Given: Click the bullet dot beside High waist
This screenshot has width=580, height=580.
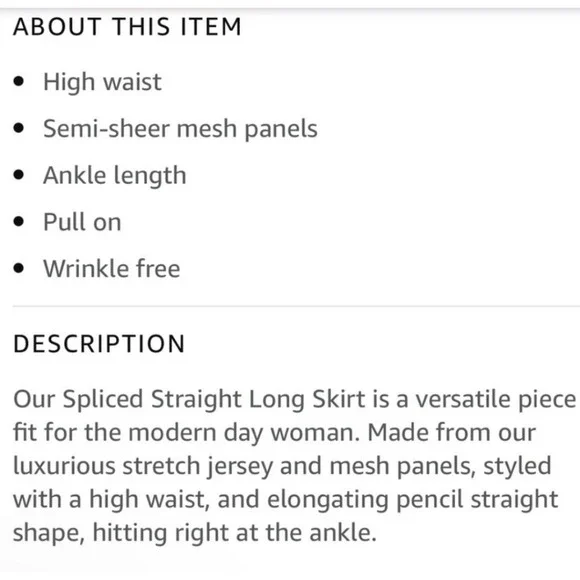Looking at the screenshot, I should [18, 81].
